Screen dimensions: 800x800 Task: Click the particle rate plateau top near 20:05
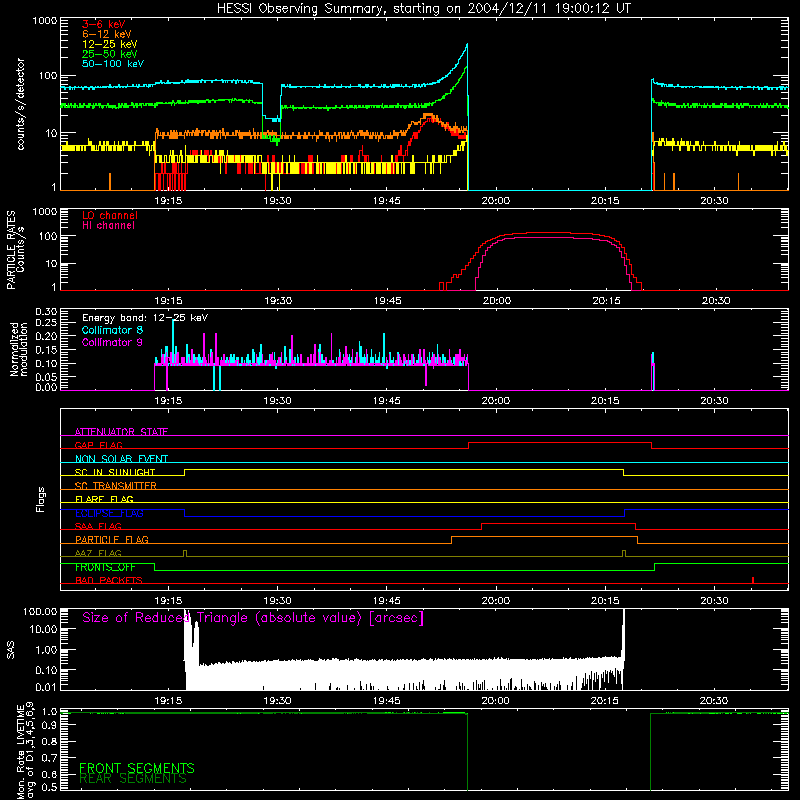click(548, 233)
